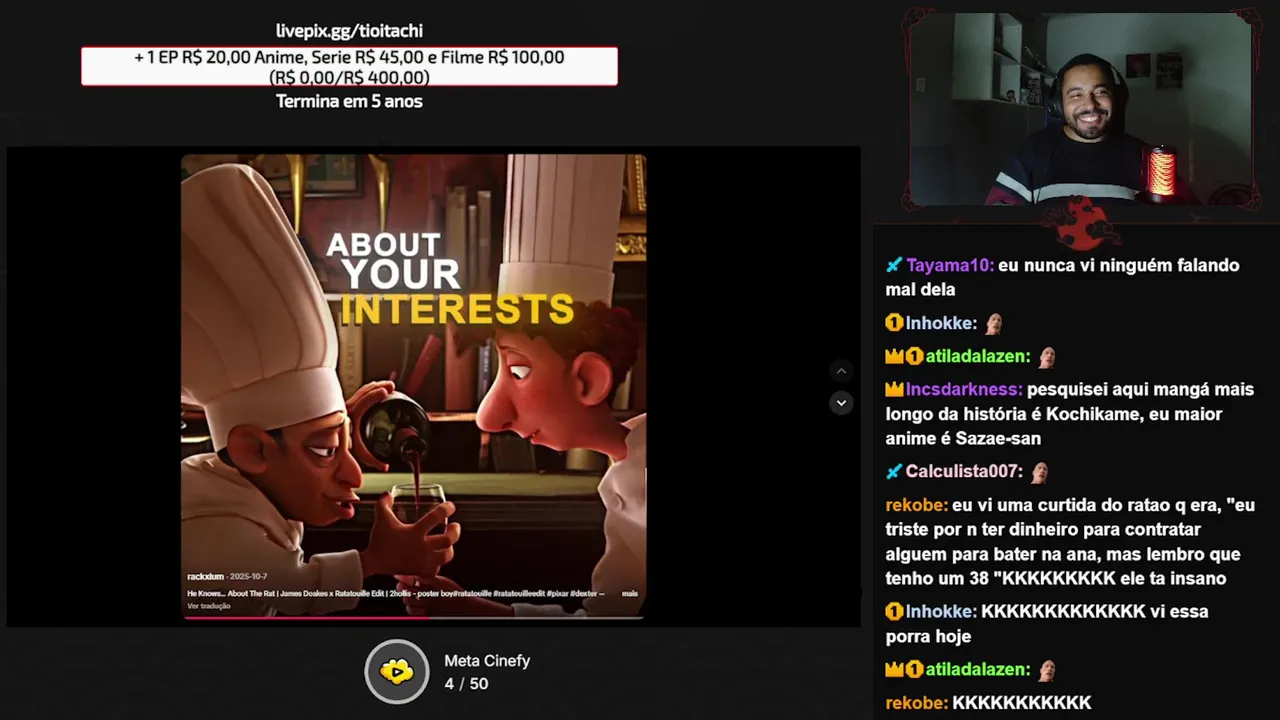Click the emote in Calculista007's message

coord(1040,471)
